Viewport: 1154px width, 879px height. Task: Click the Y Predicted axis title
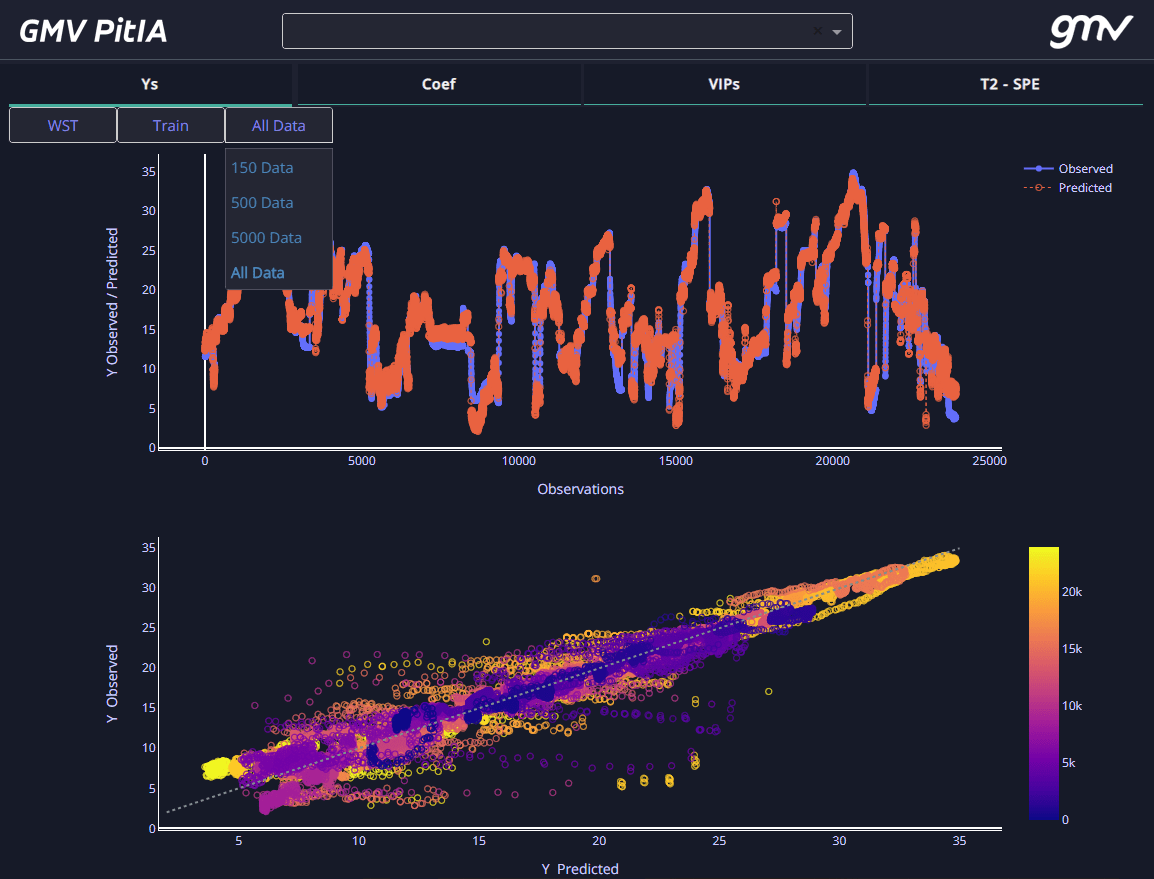point(580,869)
